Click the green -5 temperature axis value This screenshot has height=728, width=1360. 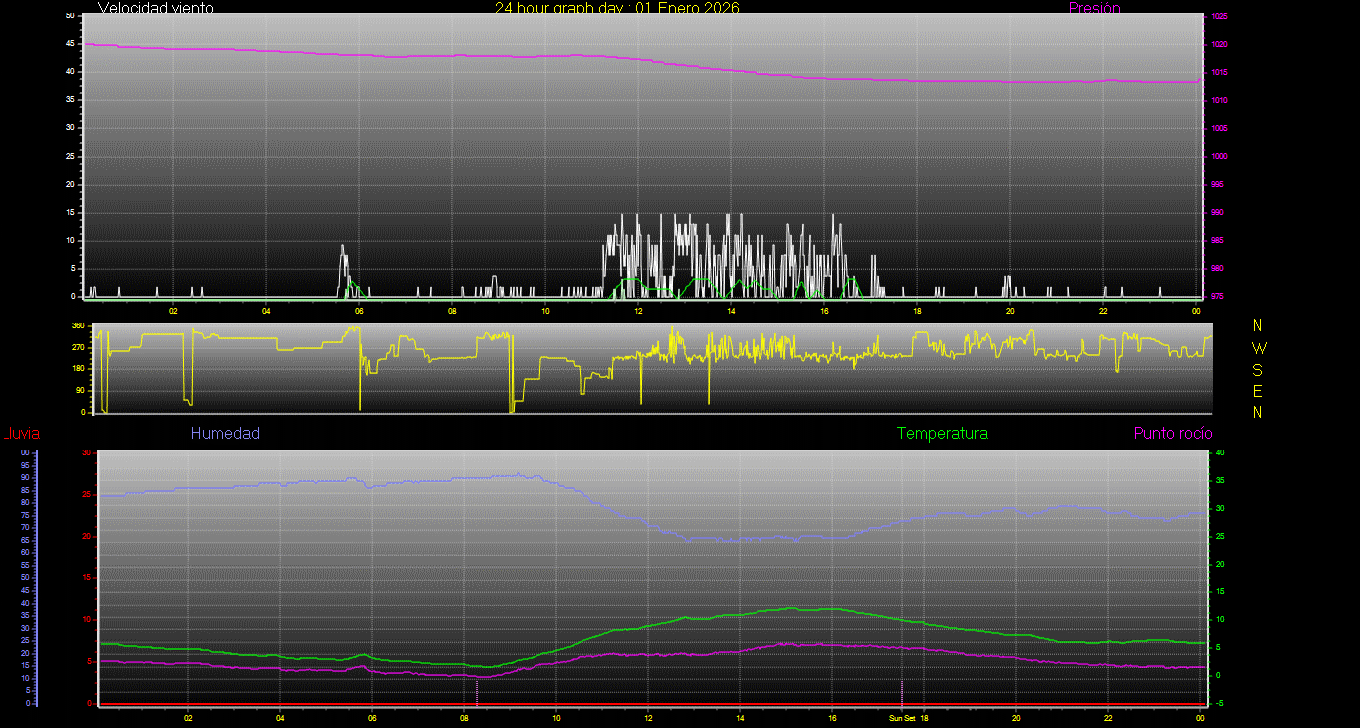1217,703
